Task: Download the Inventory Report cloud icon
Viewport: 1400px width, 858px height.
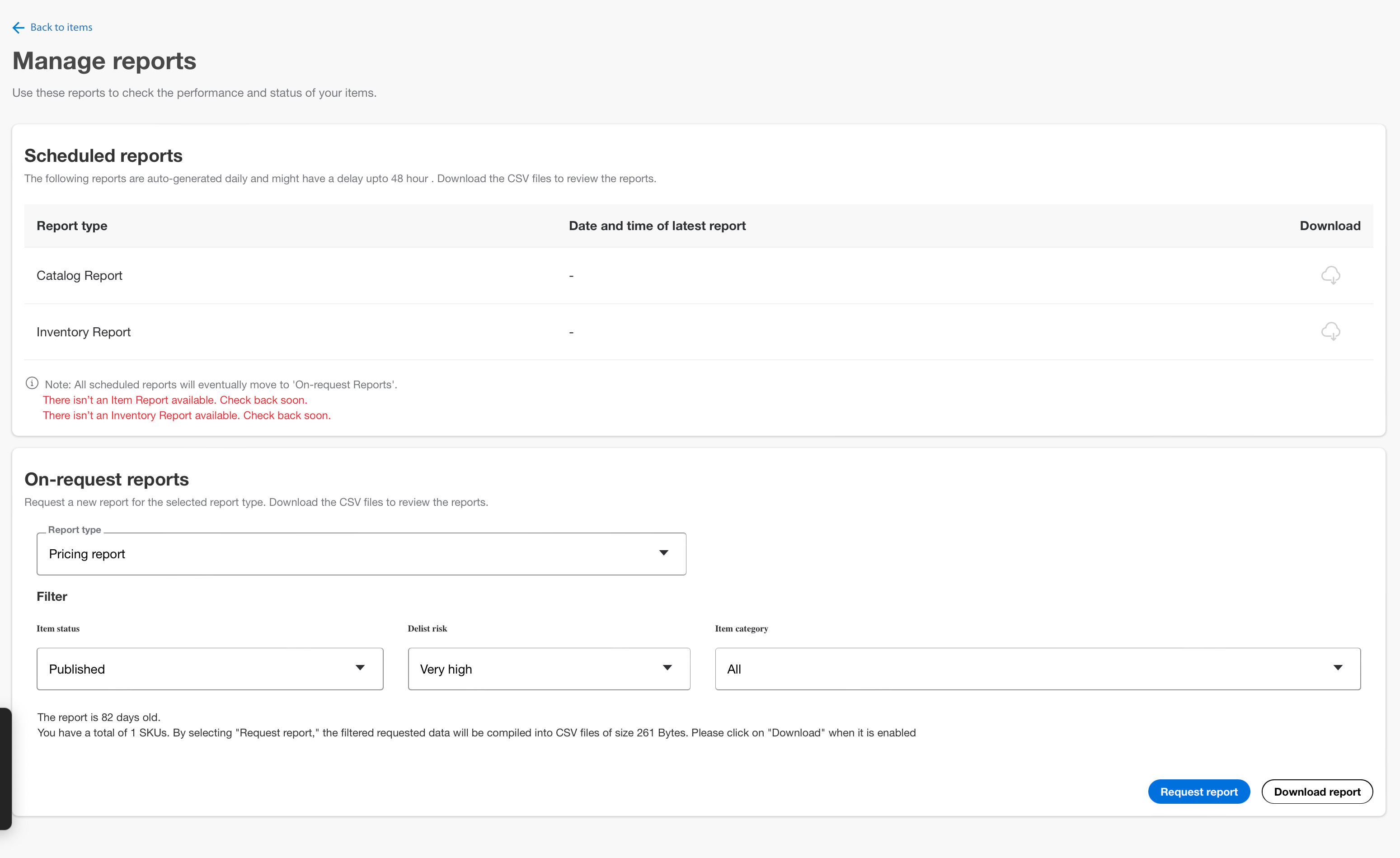Action: coord(1330,331)
